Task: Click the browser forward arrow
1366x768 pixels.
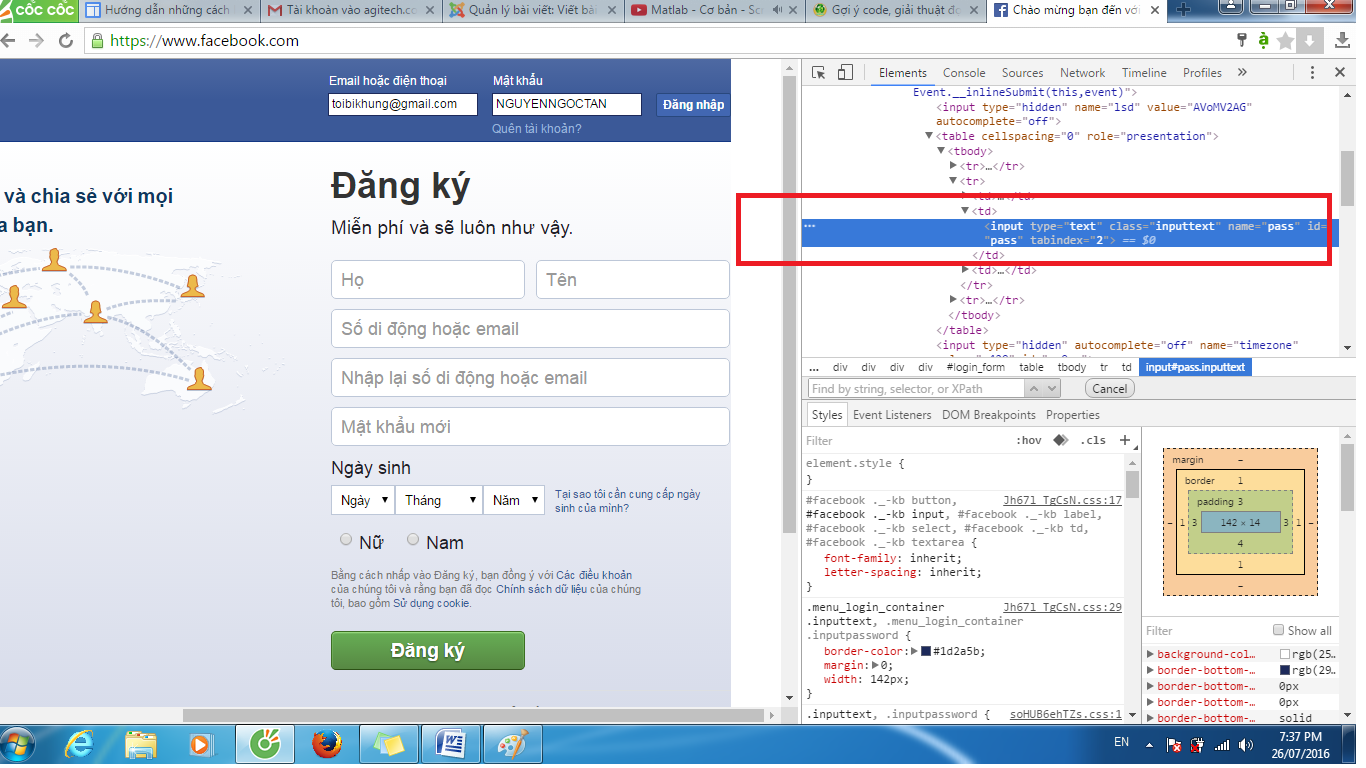Action: tap(37, 41)
